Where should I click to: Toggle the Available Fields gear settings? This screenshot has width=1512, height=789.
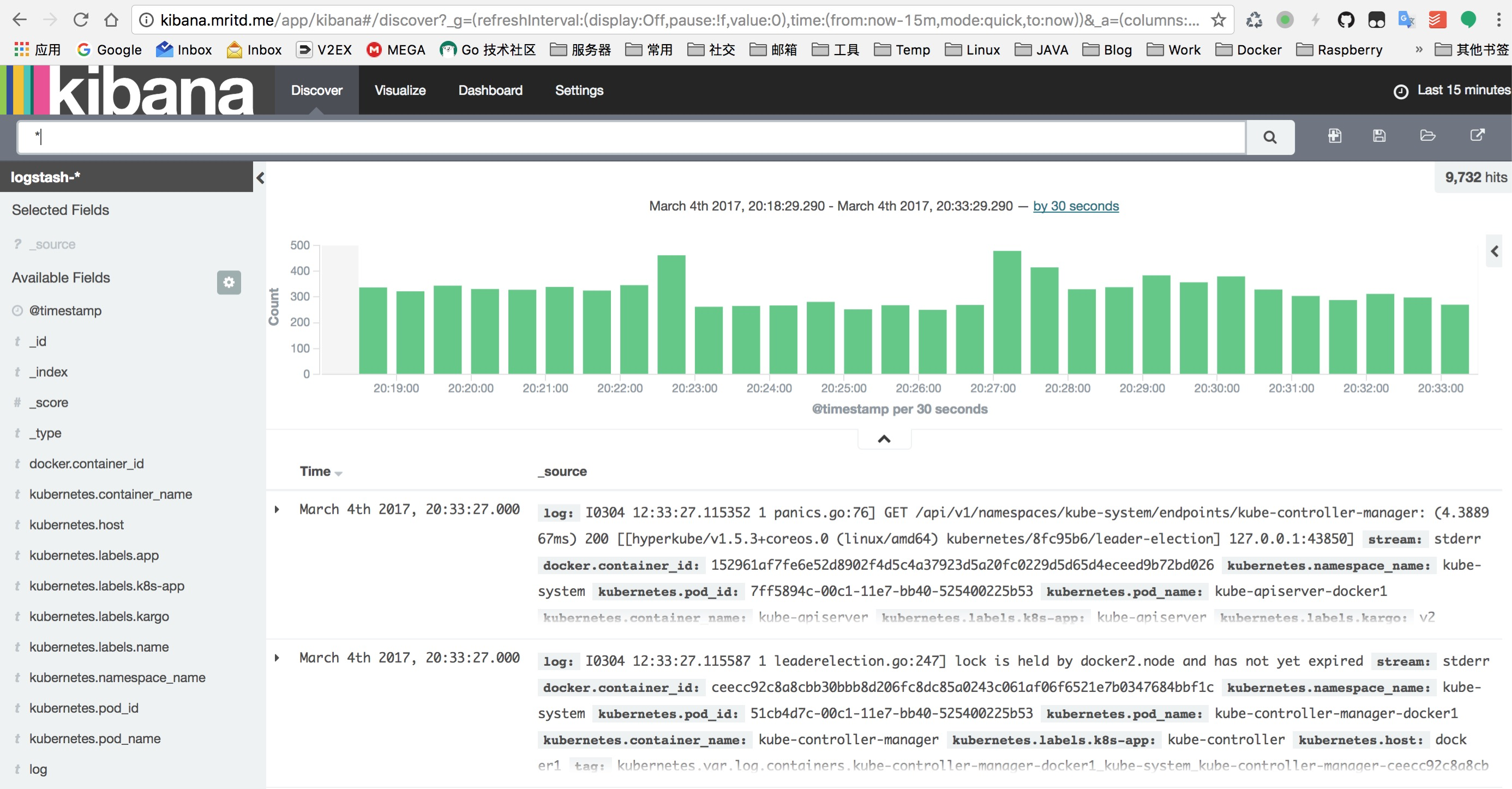[x=229, y=281]
